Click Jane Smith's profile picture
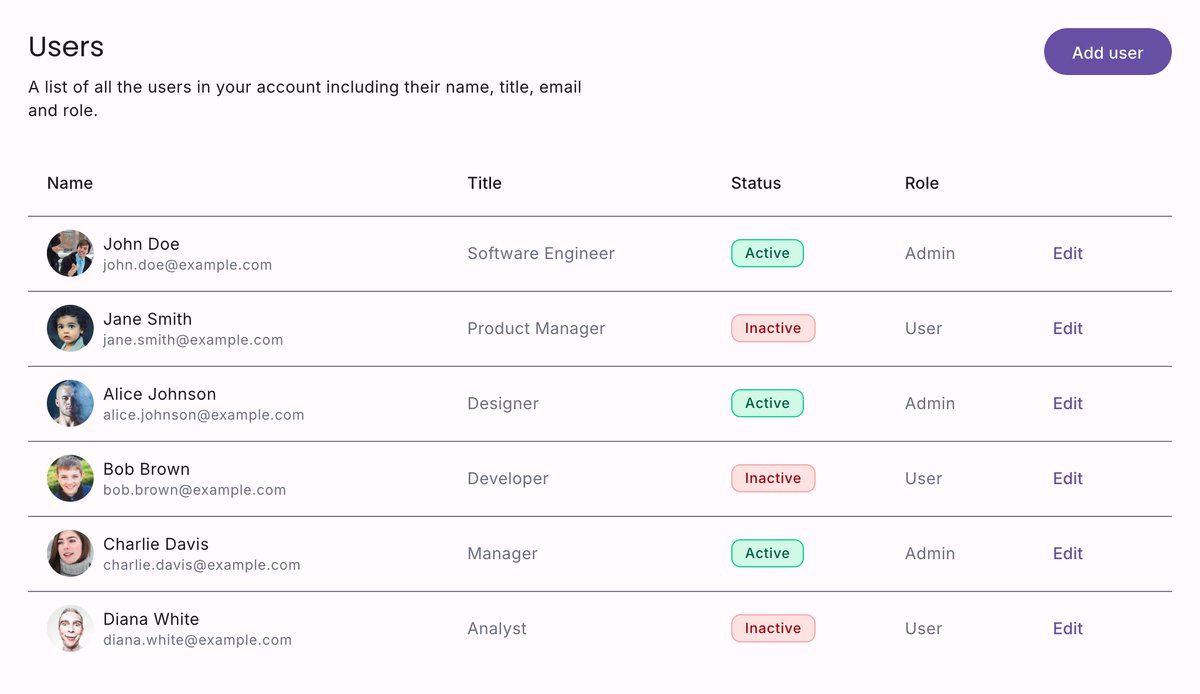Viewport: 1200px width, 694px height. click(x=70, y=329)
